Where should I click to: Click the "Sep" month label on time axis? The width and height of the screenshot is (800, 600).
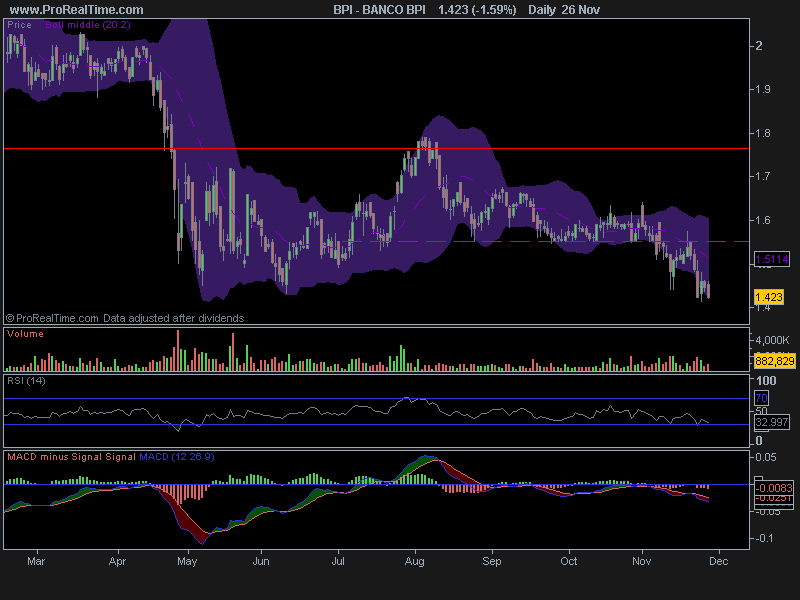tap(492, 561)
